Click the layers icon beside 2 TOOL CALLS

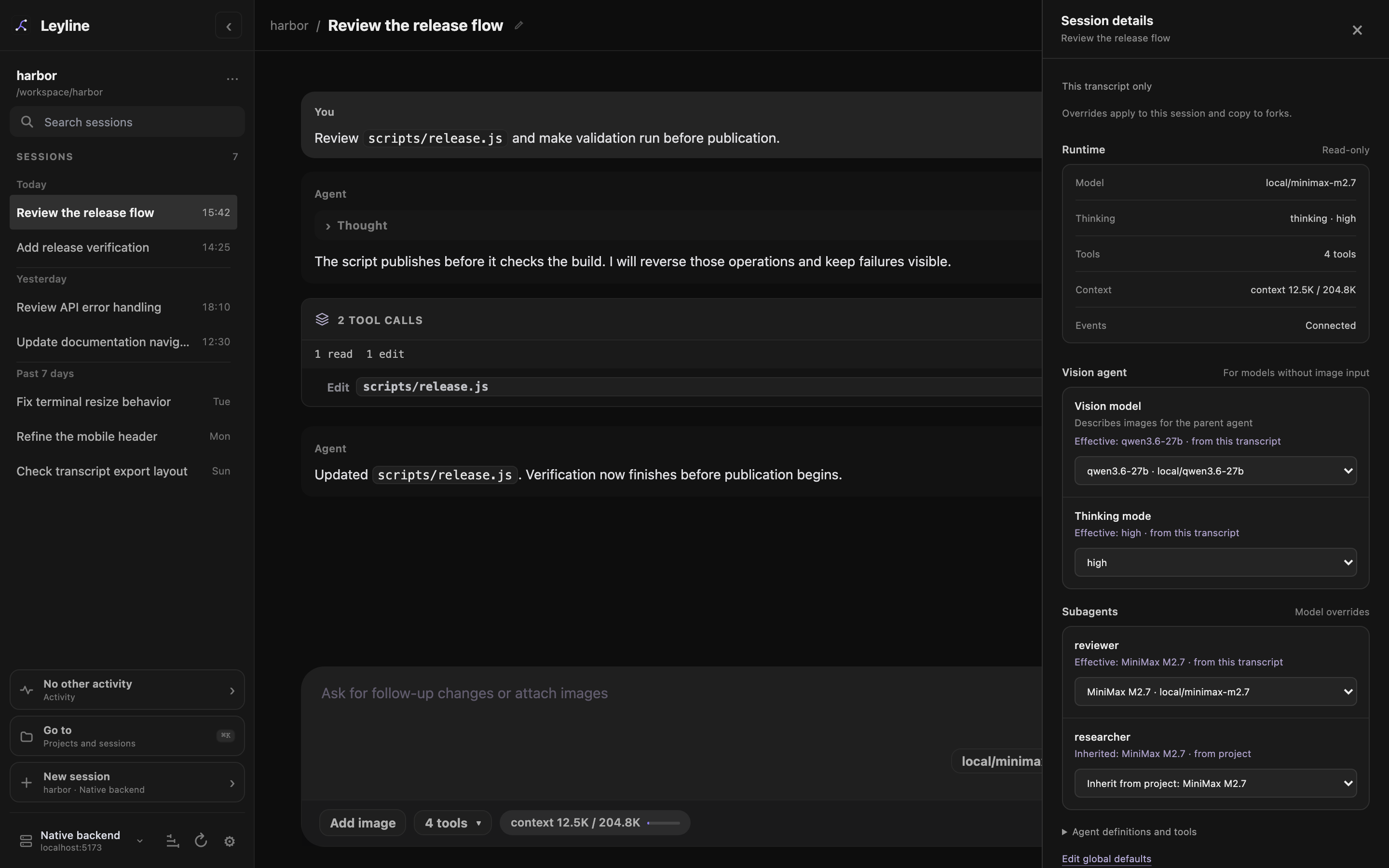pos(322,320)
